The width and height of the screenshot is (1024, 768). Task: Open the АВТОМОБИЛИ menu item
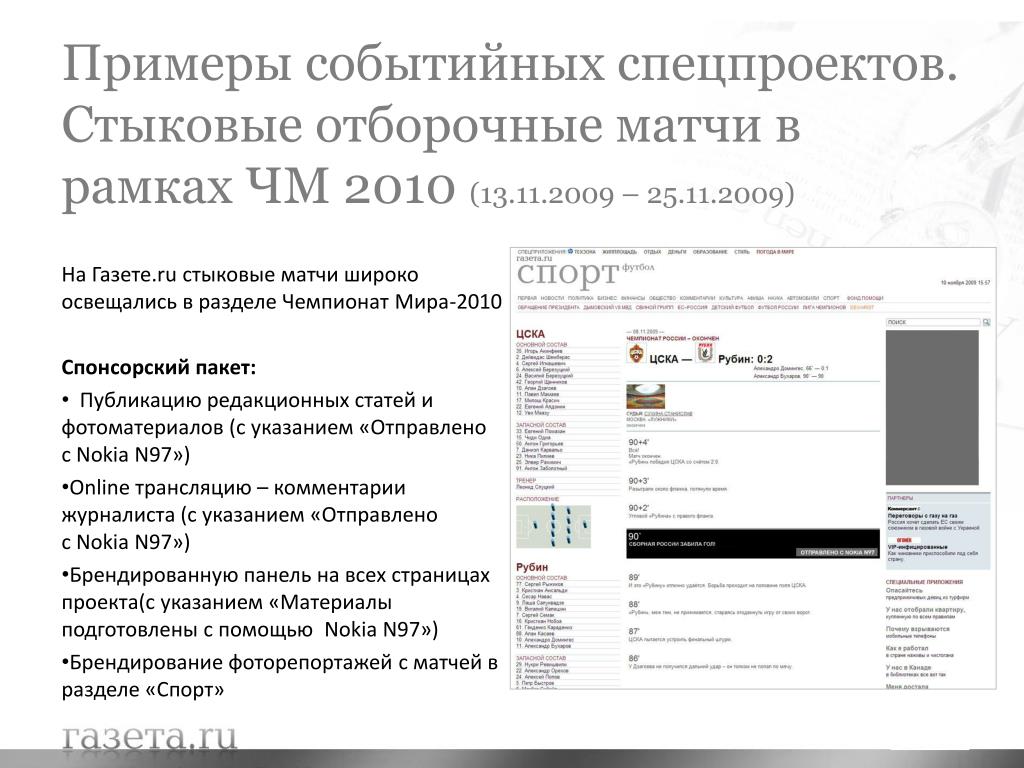(803, 298)
